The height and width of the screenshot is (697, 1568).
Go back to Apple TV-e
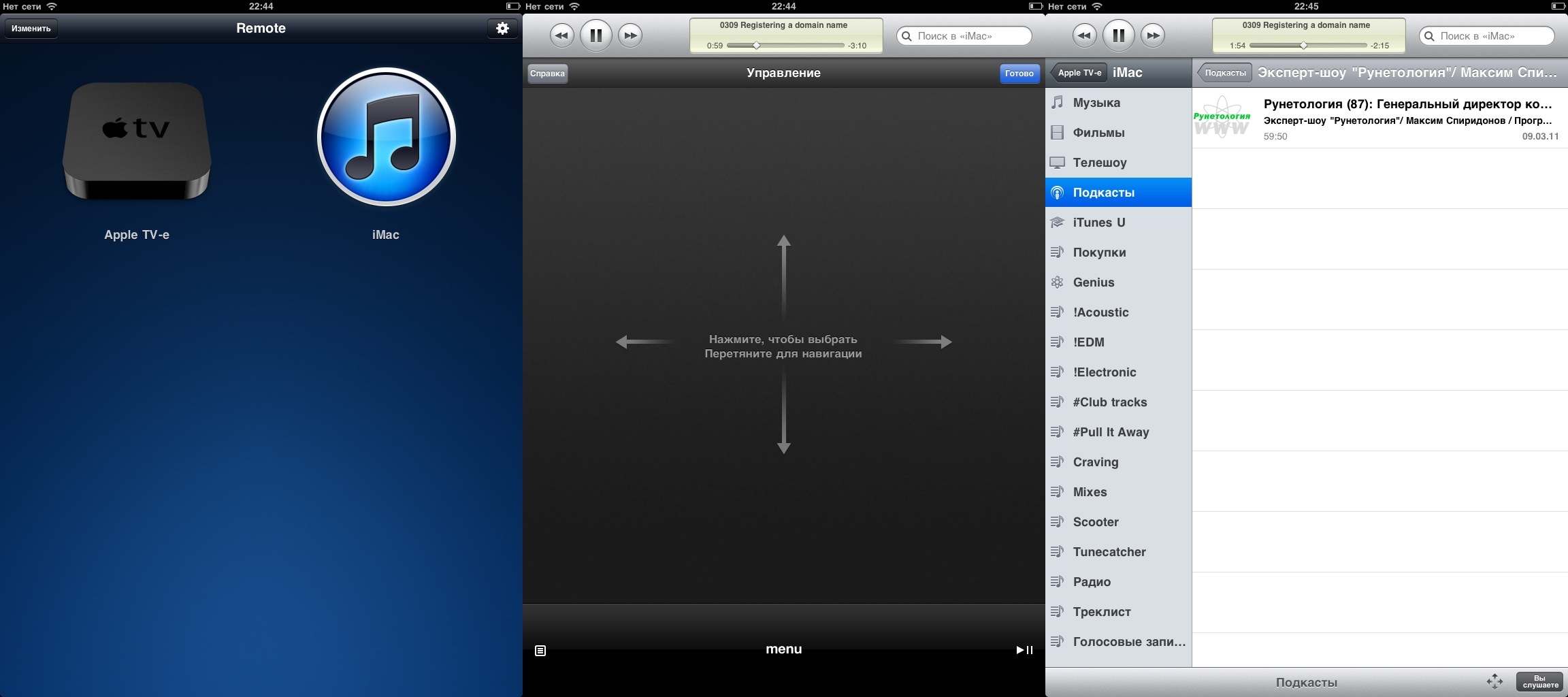click(1079, 73)
